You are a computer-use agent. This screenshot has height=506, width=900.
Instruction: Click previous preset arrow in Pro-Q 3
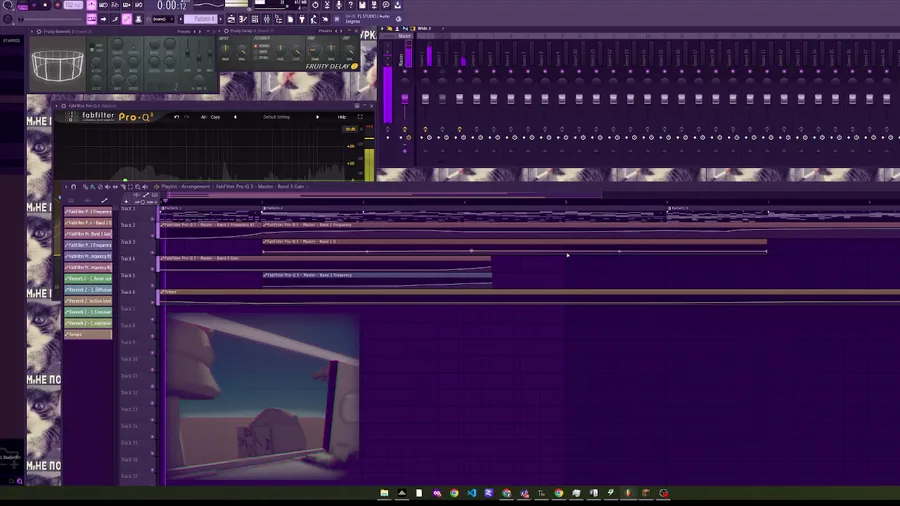point(235,117)
